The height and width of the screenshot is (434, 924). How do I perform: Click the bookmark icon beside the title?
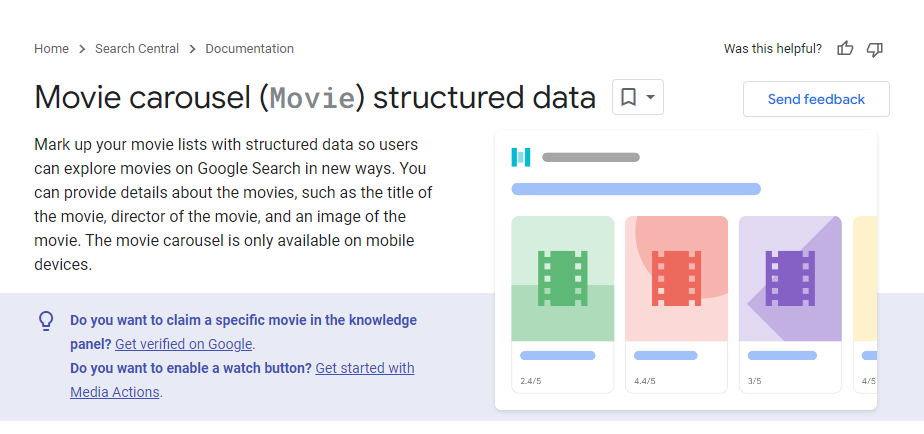coord(628,97)
